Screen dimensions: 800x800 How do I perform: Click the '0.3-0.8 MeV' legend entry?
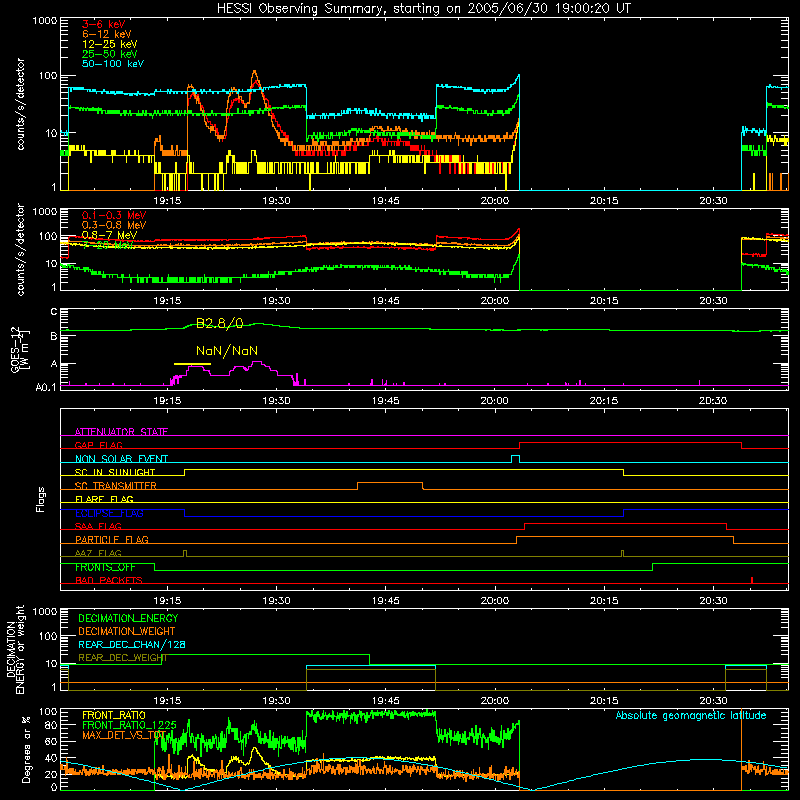(x=114, y=225)
